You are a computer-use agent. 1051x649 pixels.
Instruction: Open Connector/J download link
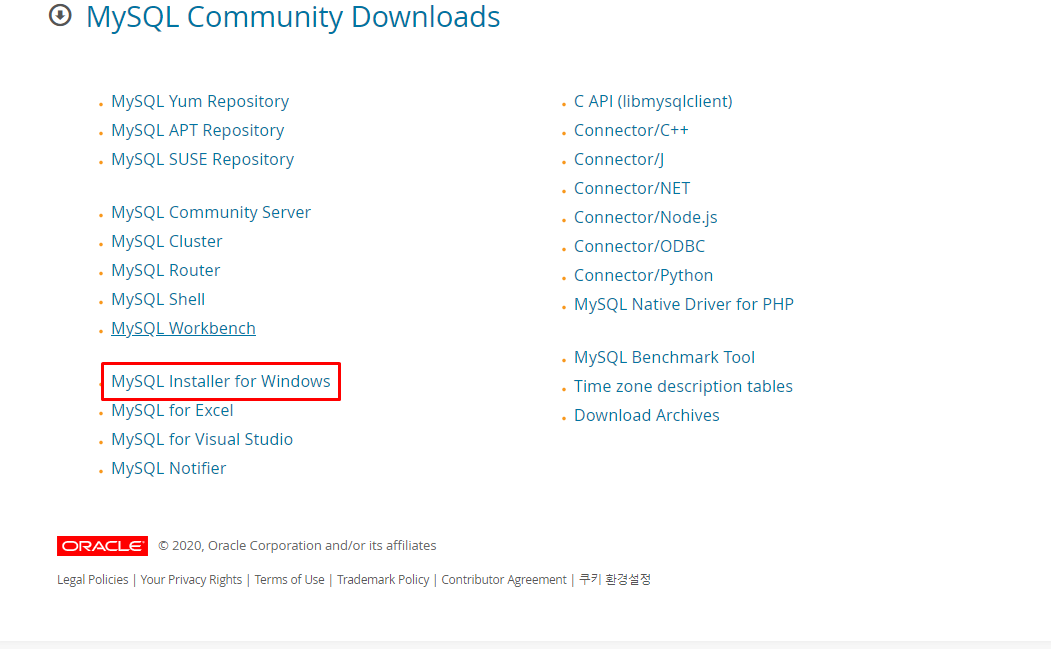pyautogui.click(x=619, y=159)
